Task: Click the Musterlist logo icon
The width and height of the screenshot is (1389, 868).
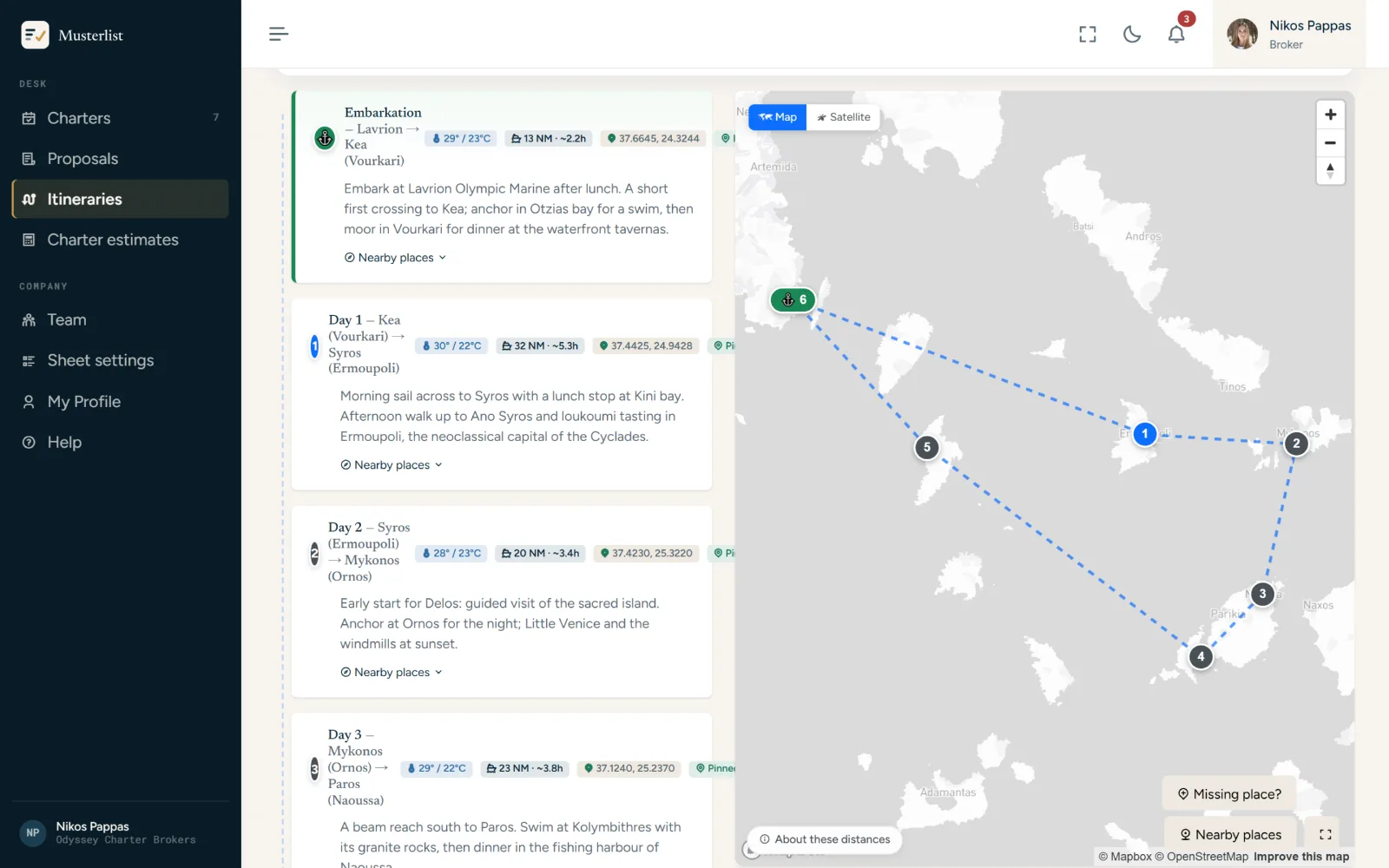Action: coord(35,35)
